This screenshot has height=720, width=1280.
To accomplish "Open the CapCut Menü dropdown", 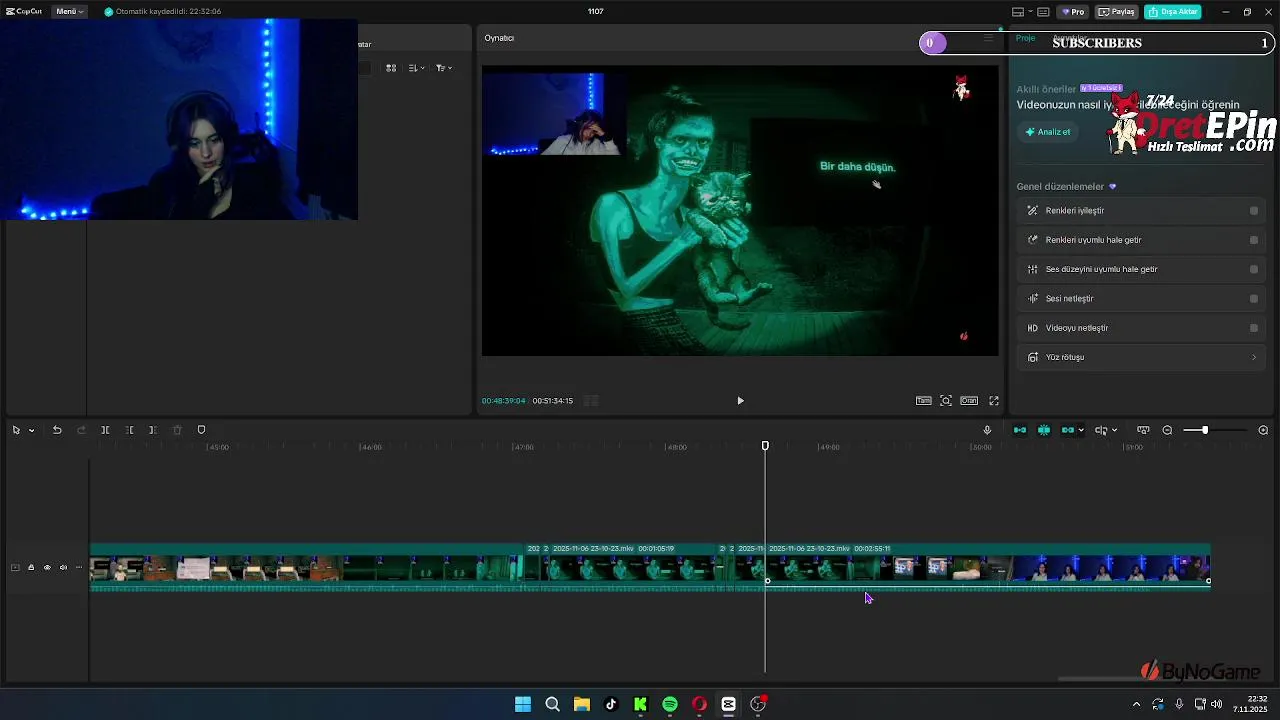I will pyautogui.click(x=69, y=12).
